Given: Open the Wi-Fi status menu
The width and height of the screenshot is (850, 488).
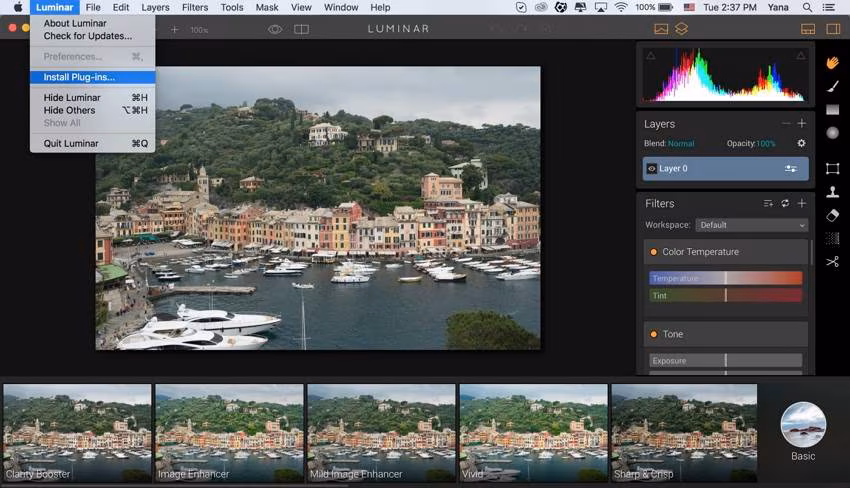Looking at the screenshot, I should [621, 8].
